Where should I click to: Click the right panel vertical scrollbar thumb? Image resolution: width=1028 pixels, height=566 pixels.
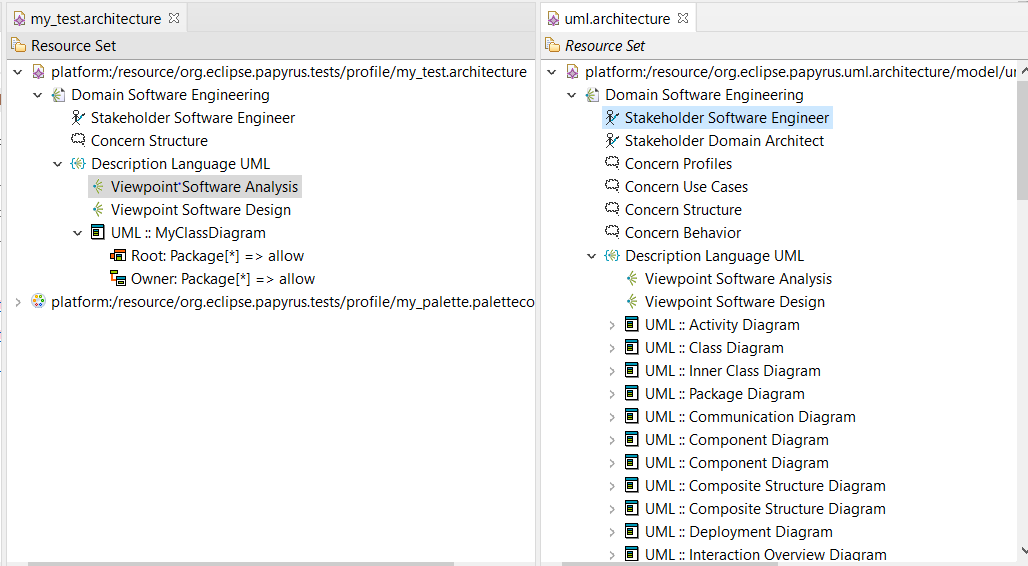[x=1022, y=138]
